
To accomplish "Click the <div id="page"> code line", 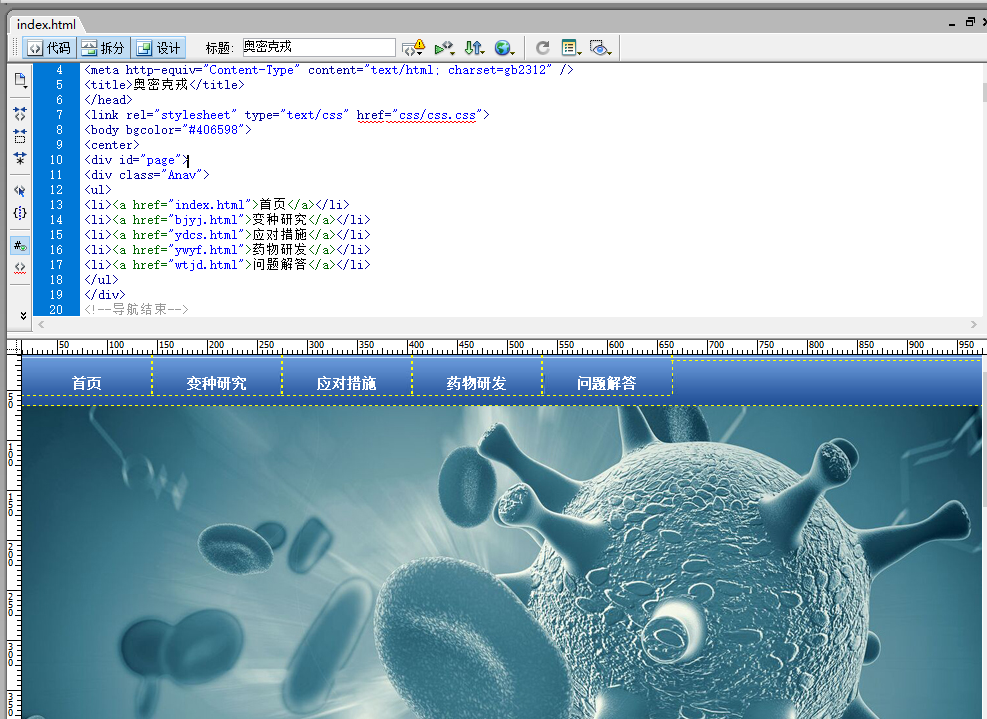I will click(136, 160).
